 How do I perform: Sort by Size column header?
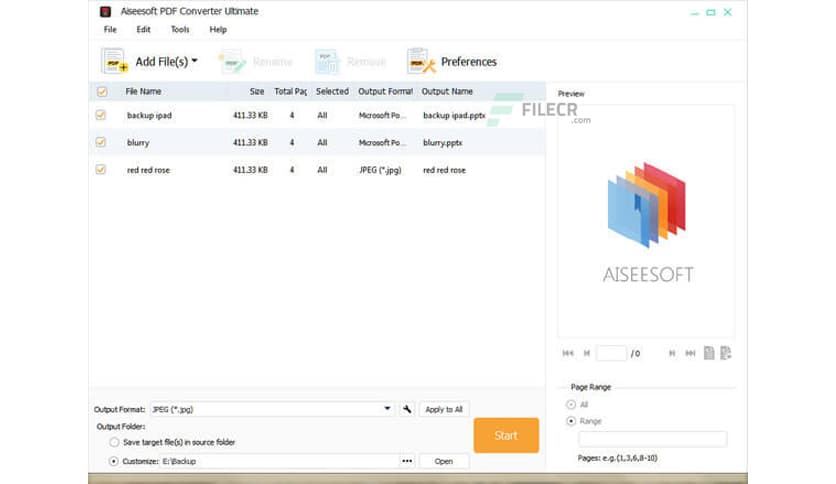pos(257,91)
